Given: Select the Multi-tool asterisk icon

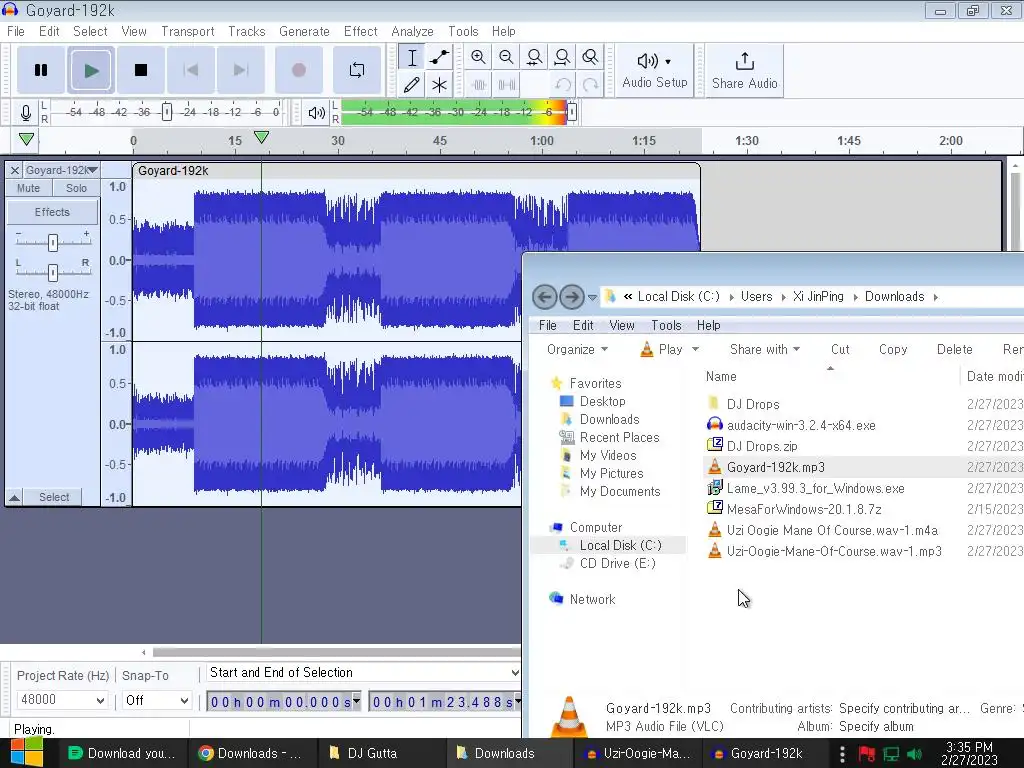Looking at the screenshot, I should [440, 85].
